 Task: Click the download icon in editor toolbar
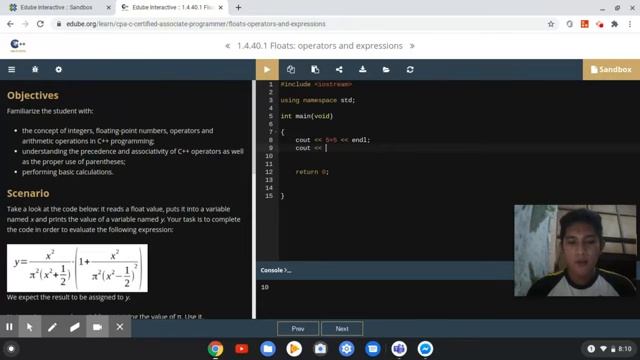[x=362, y=69]
